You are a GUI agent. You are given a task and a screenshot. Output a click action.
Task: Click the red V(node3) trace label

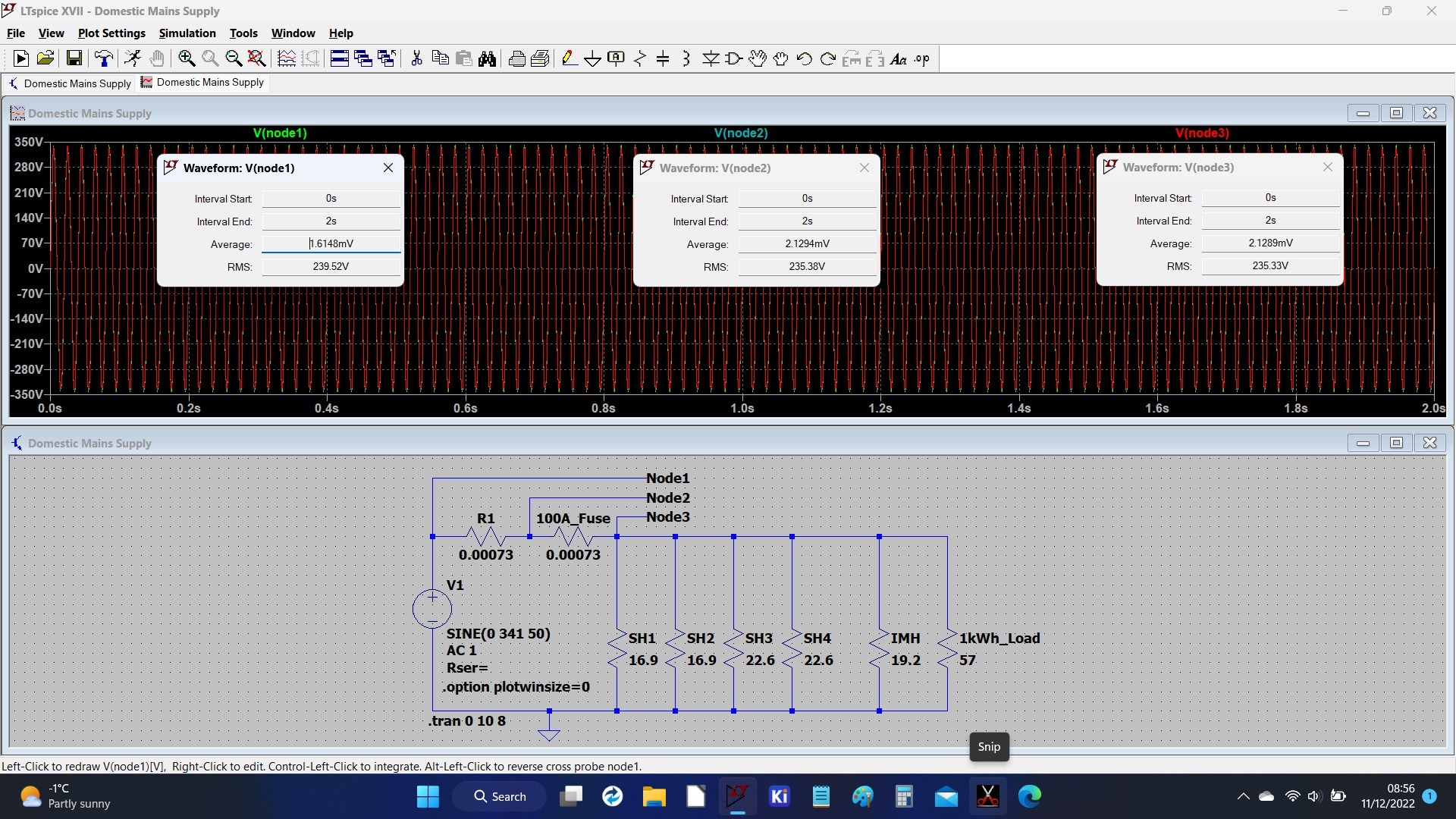1202,133
